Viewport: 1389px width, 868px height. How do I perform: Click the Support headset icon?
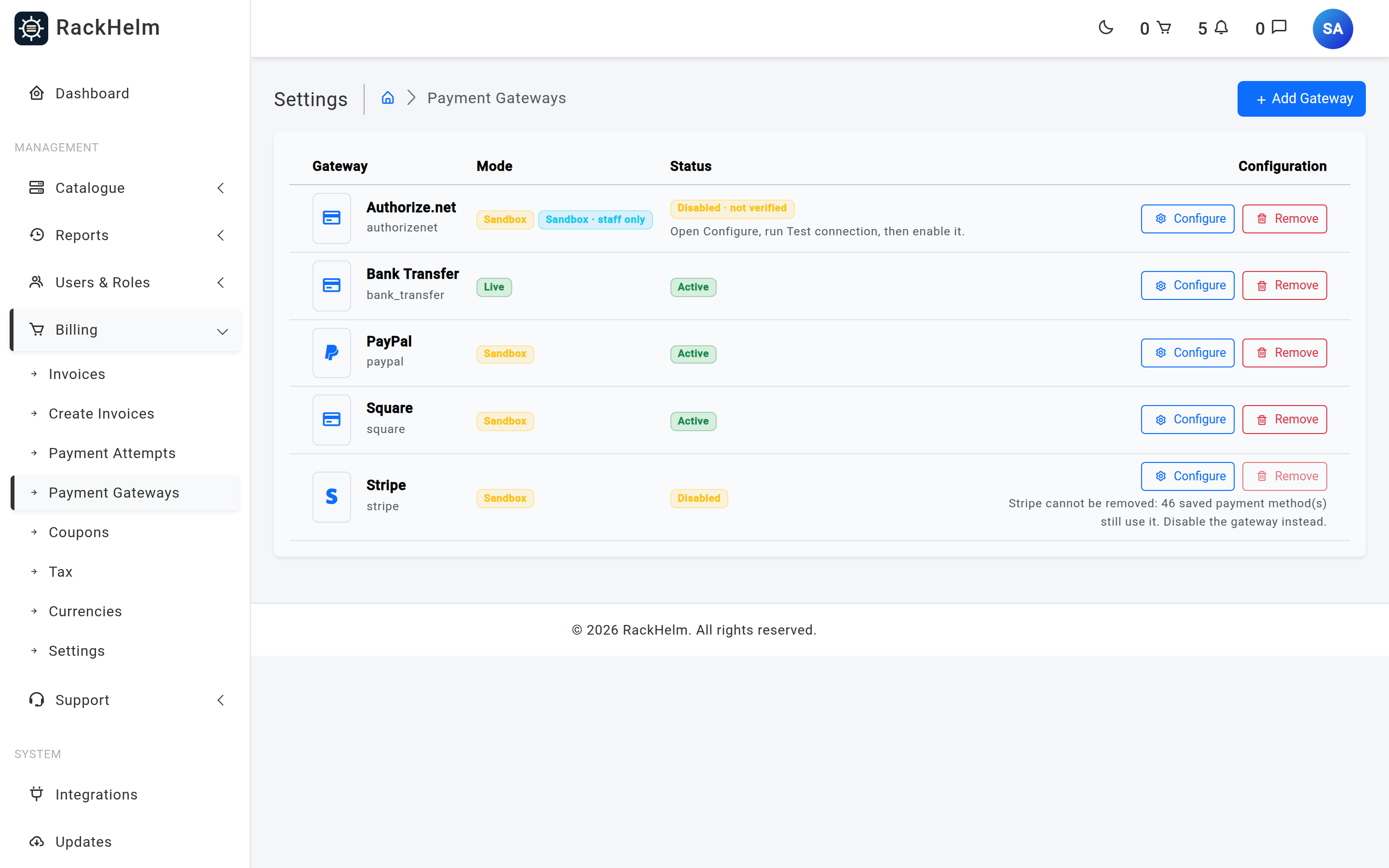click(x=37, y=699)
